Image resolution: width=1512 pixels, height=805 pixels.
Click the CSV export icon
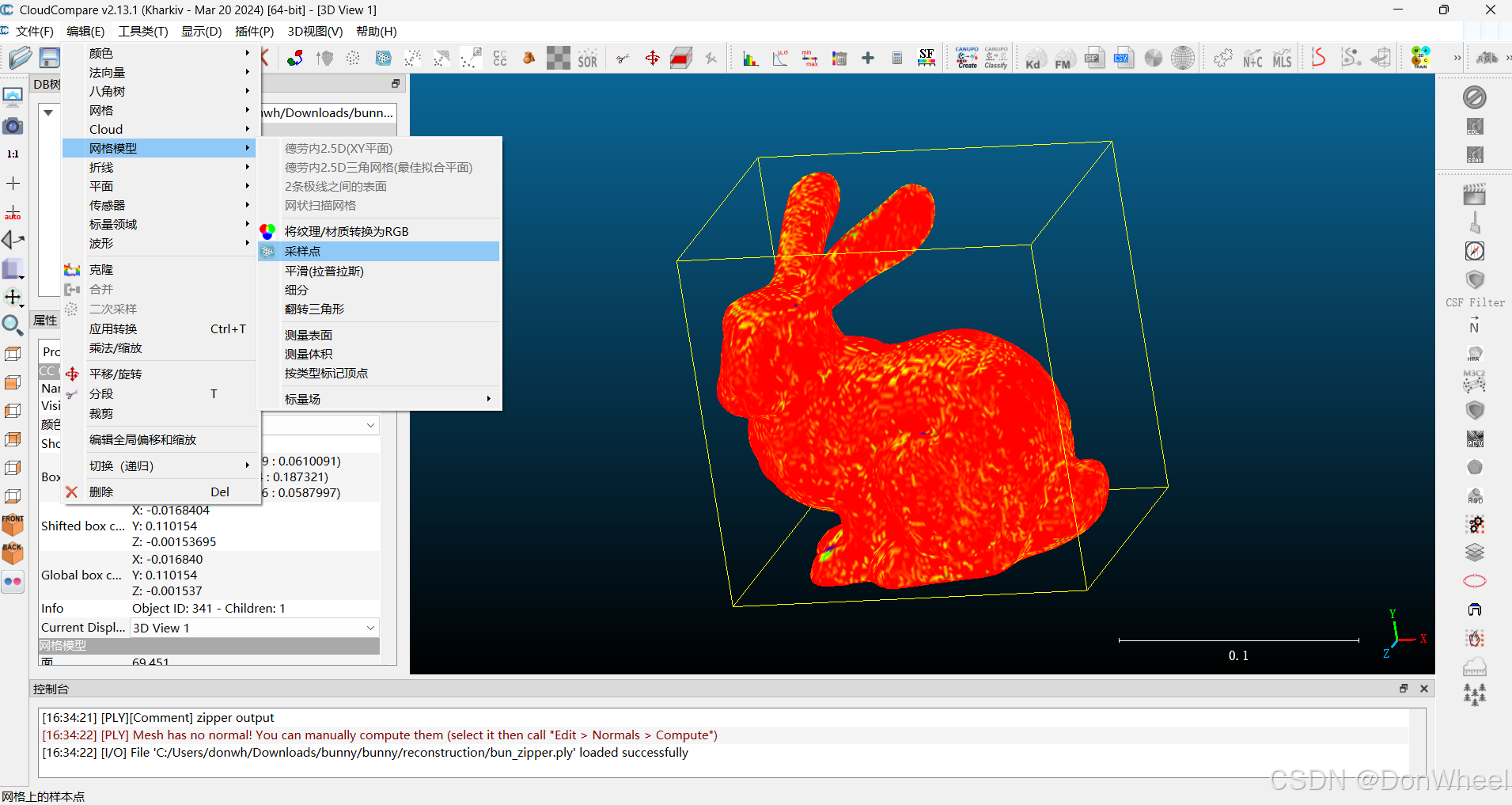point(1123,58)
